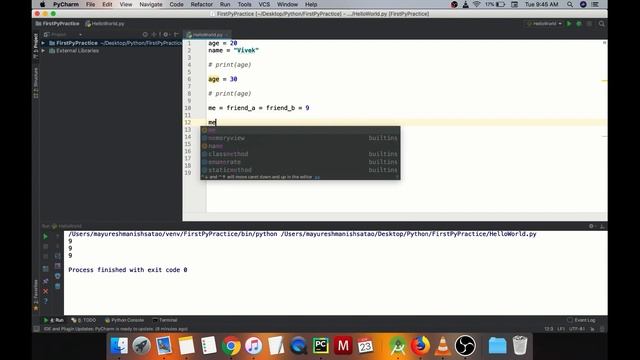Screen dimensions: 640x360
Task: Select the classmethod completion suggestion
Action: point(300,154)
